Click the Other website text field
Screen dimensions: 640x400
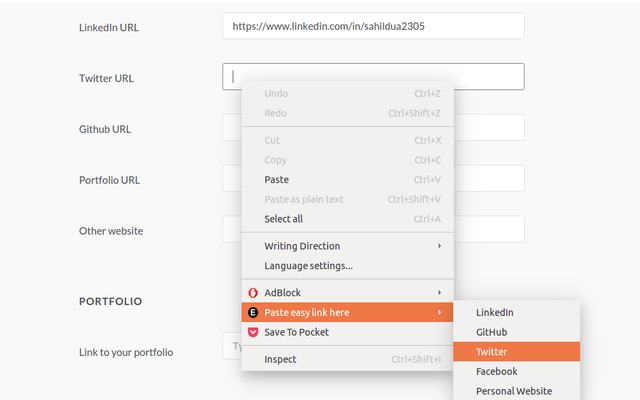(489, 229)
